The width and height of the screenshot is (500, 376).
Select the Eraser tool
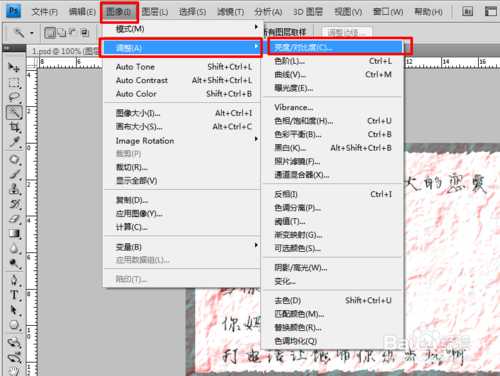[x=14, y=219]
